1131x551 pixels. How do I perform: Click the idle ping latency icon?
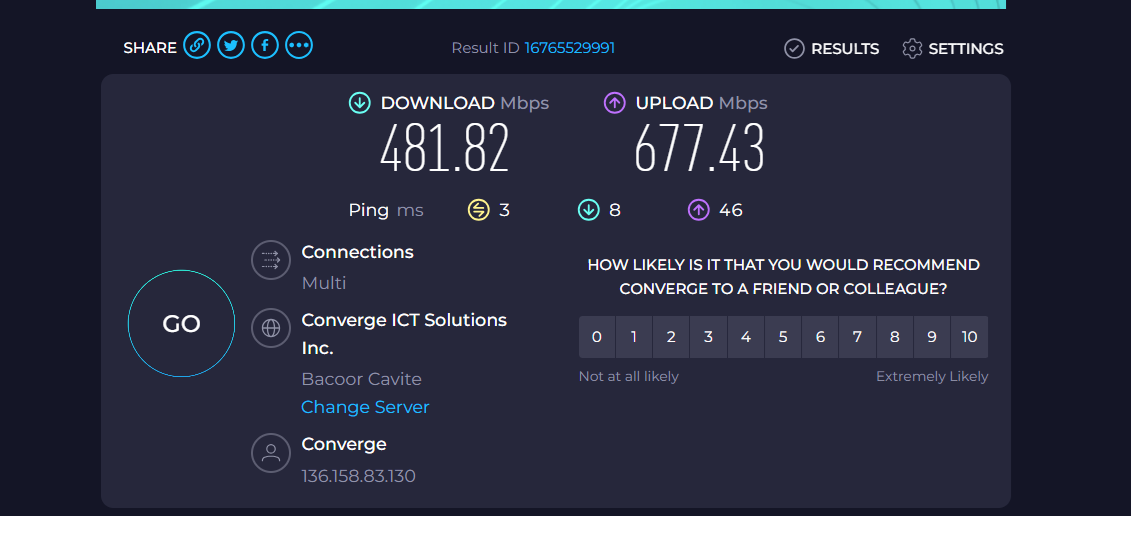click(x=479, y=210)
